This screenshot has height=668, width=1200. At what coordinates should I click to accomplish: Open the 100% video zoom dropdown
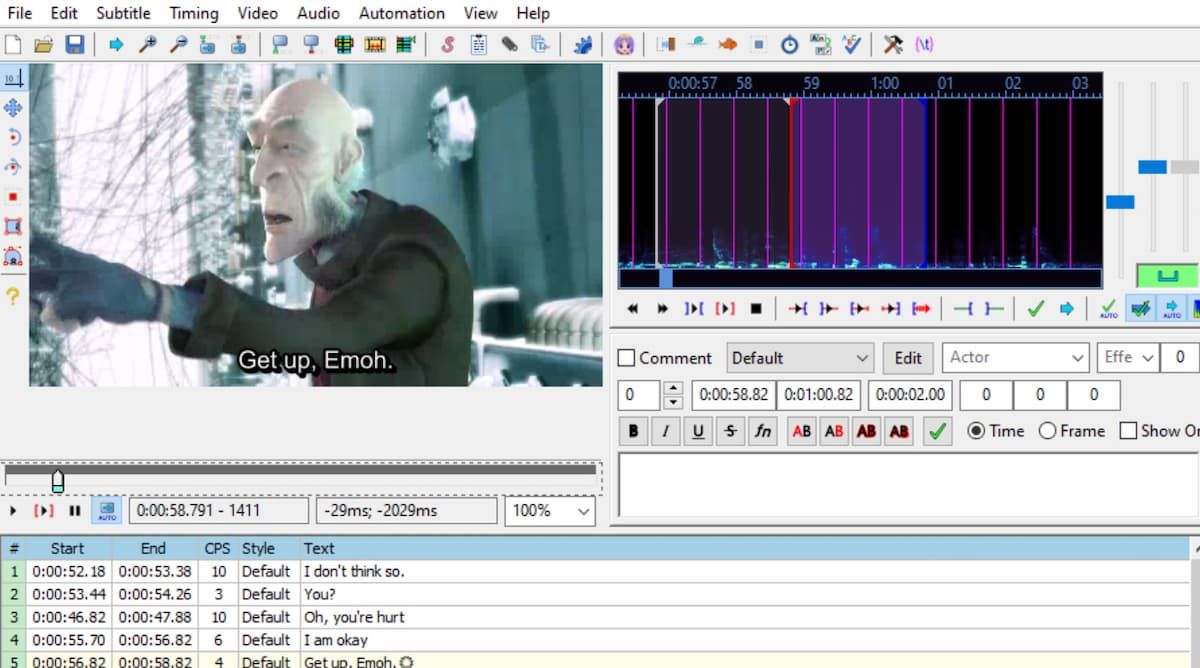(549, 511)
